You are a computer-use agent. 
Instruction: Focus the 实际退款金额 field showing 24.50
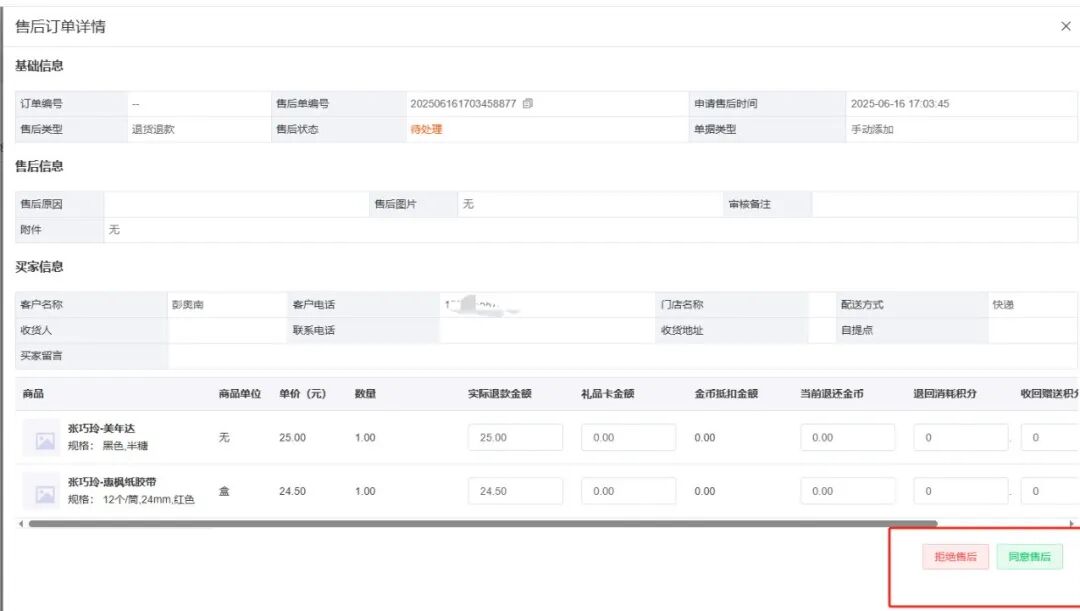tap(515, 491)
